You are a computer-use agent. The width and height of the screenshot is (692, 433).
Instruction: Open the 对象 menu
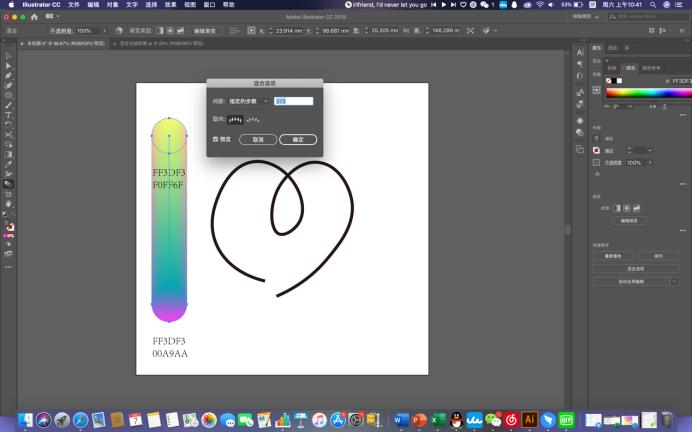[x=112, y=4]
